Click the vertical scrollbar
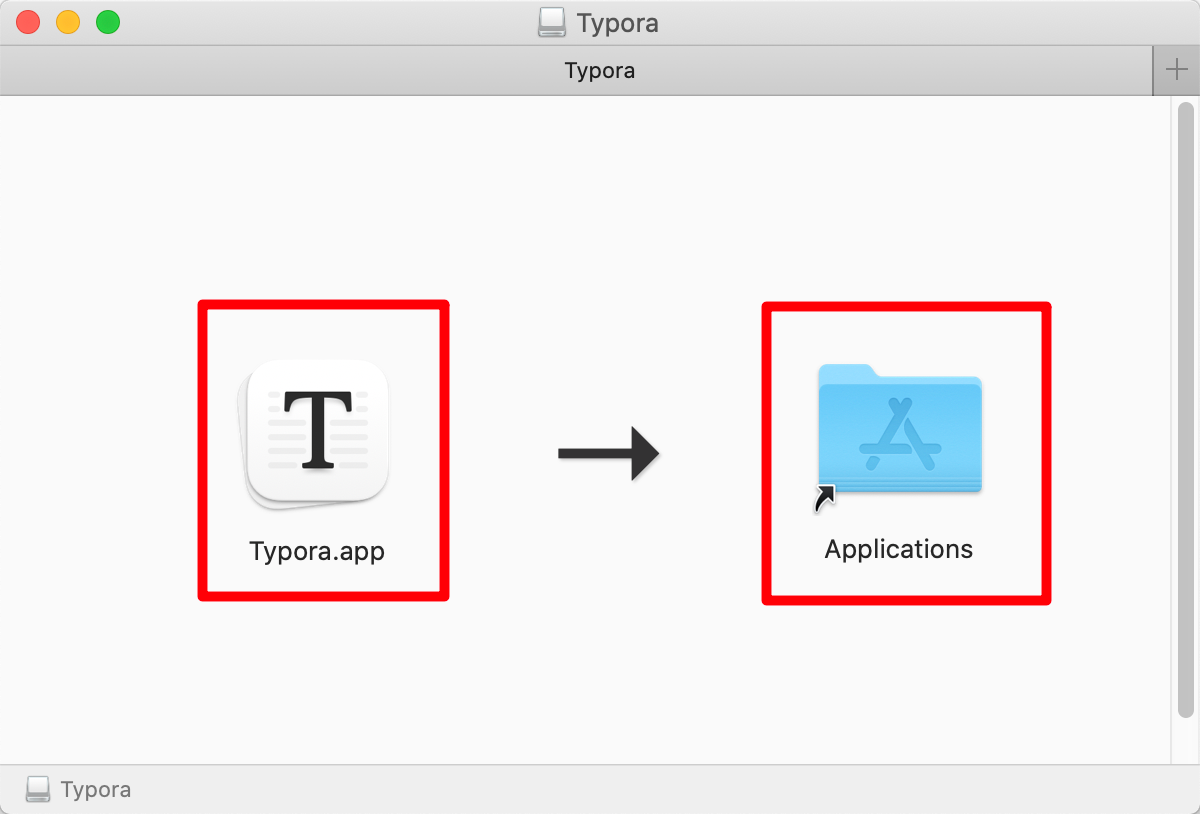 (1185, 410)
